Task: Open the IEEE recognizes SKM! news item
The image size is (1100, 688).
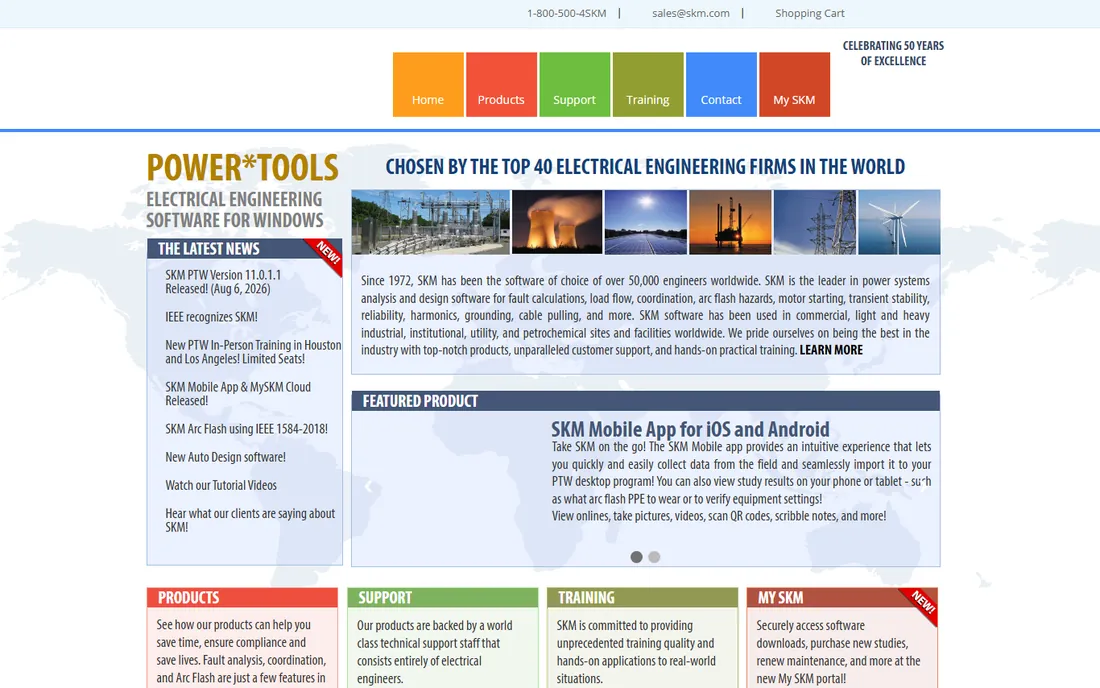Action: (x=211, y=317)
